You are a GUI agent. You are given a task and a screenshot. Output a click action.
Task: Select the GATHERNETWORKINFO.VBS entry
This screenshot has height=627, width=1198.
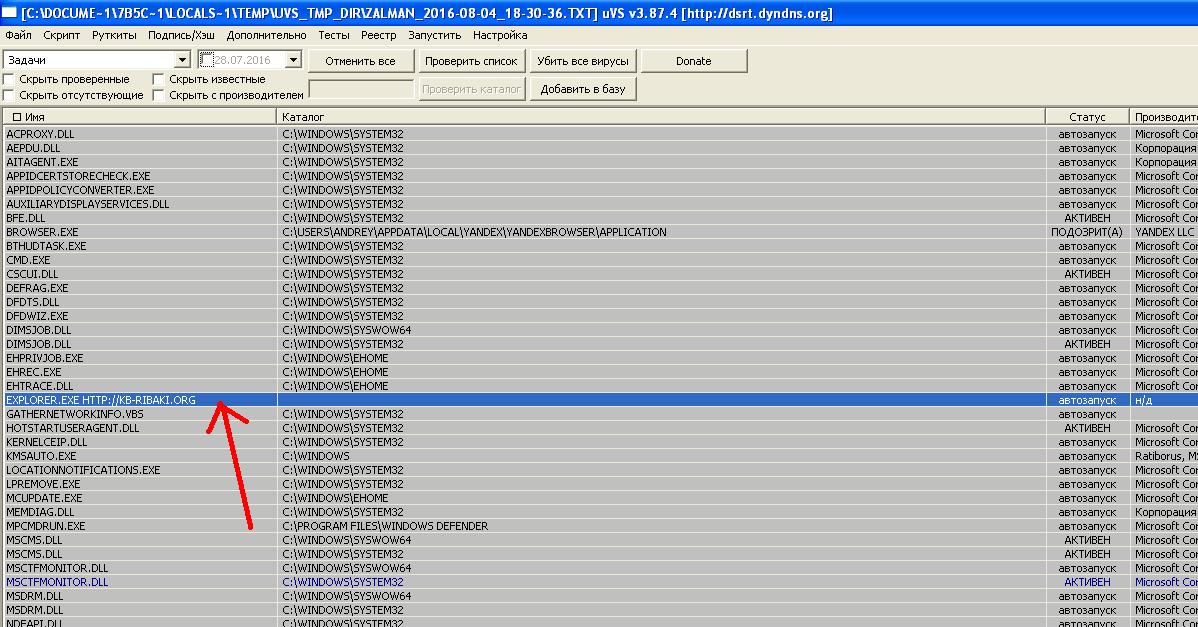click(x=75, y=414)
